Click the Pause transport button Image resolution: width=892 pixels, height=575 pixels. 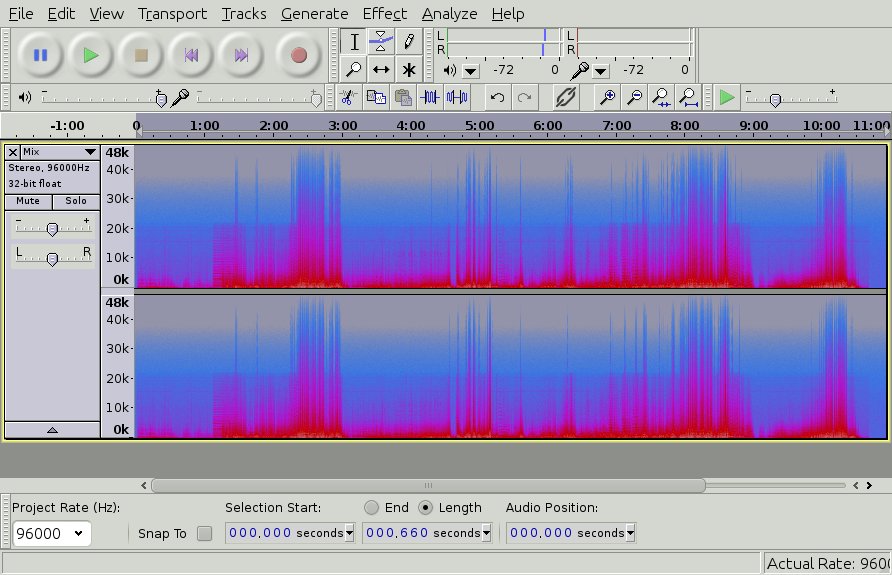click(40, 55)
